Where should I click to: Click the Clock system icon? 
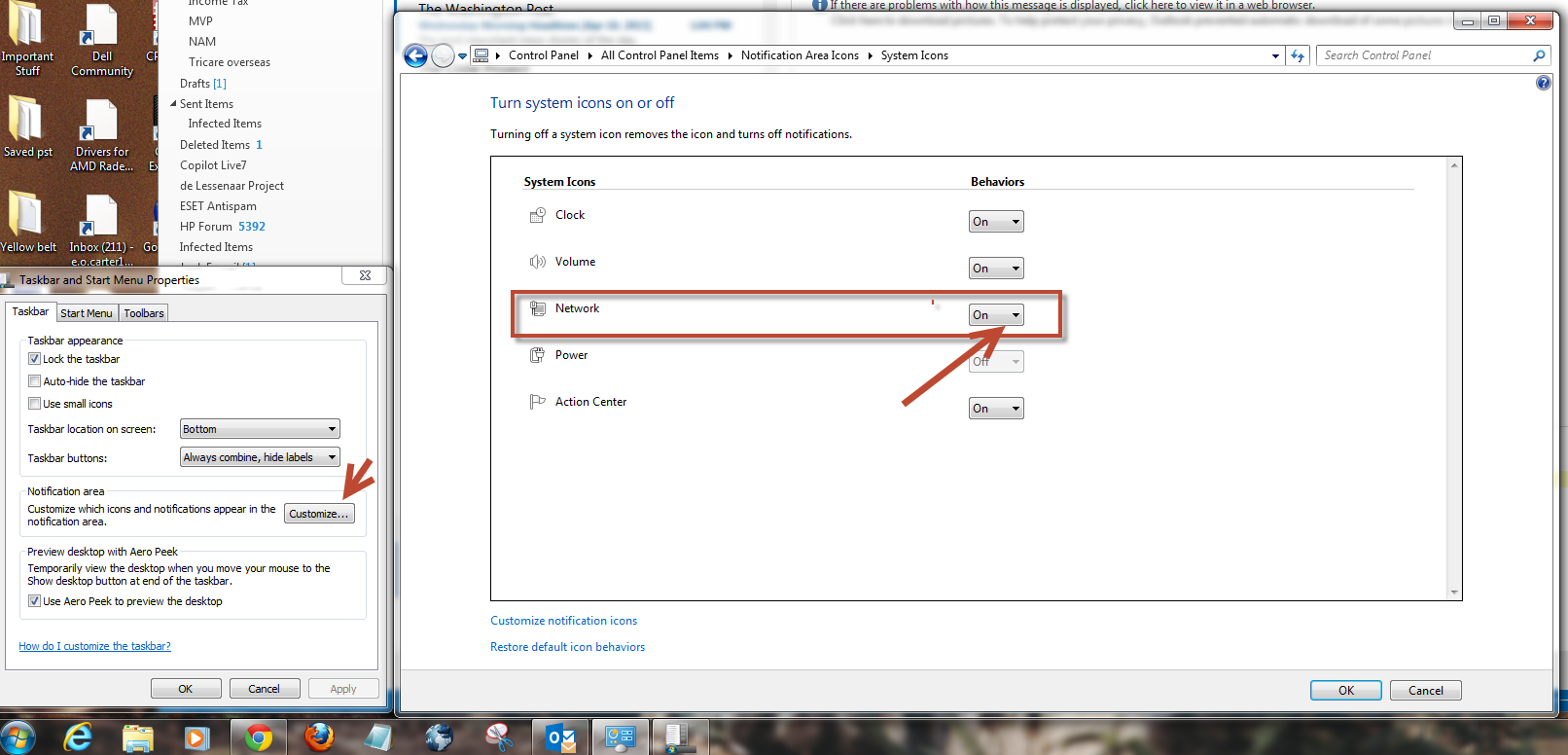click(x=537, y=215)
